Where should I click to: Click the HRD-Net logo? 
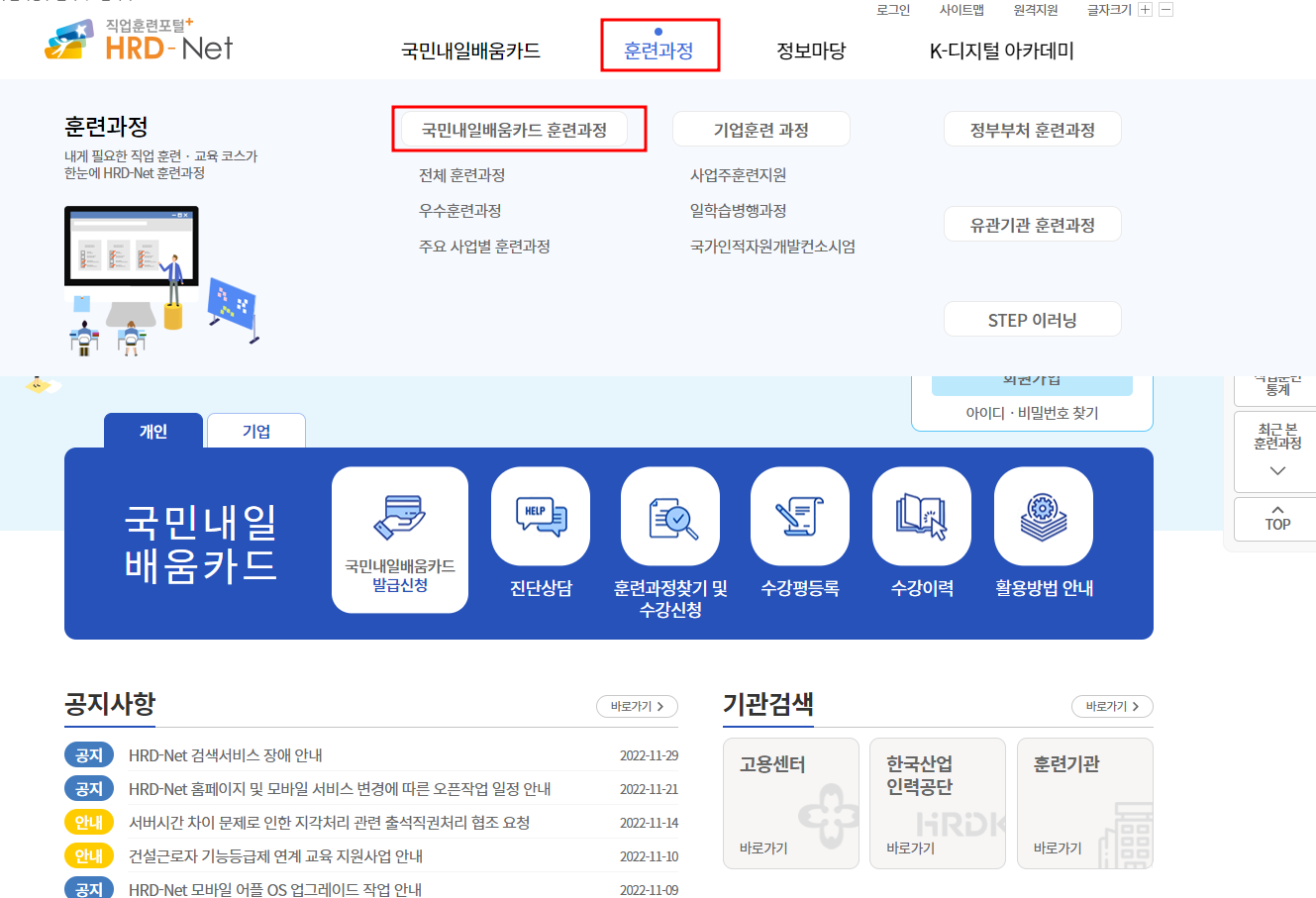[x=139, y=41]
